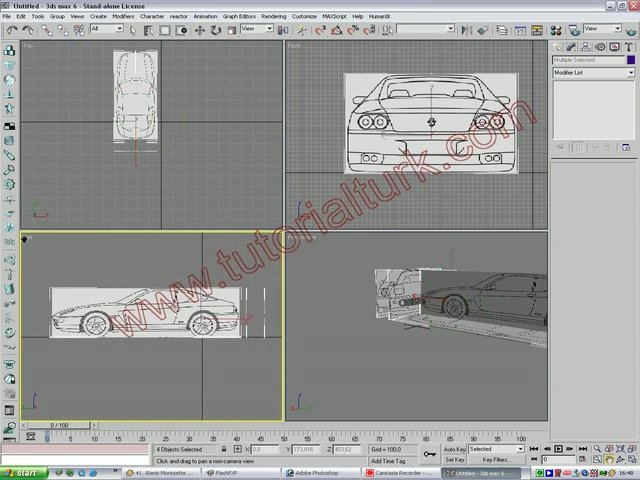
Task: Open the Layer Manager
Action: tap(502, 30)
